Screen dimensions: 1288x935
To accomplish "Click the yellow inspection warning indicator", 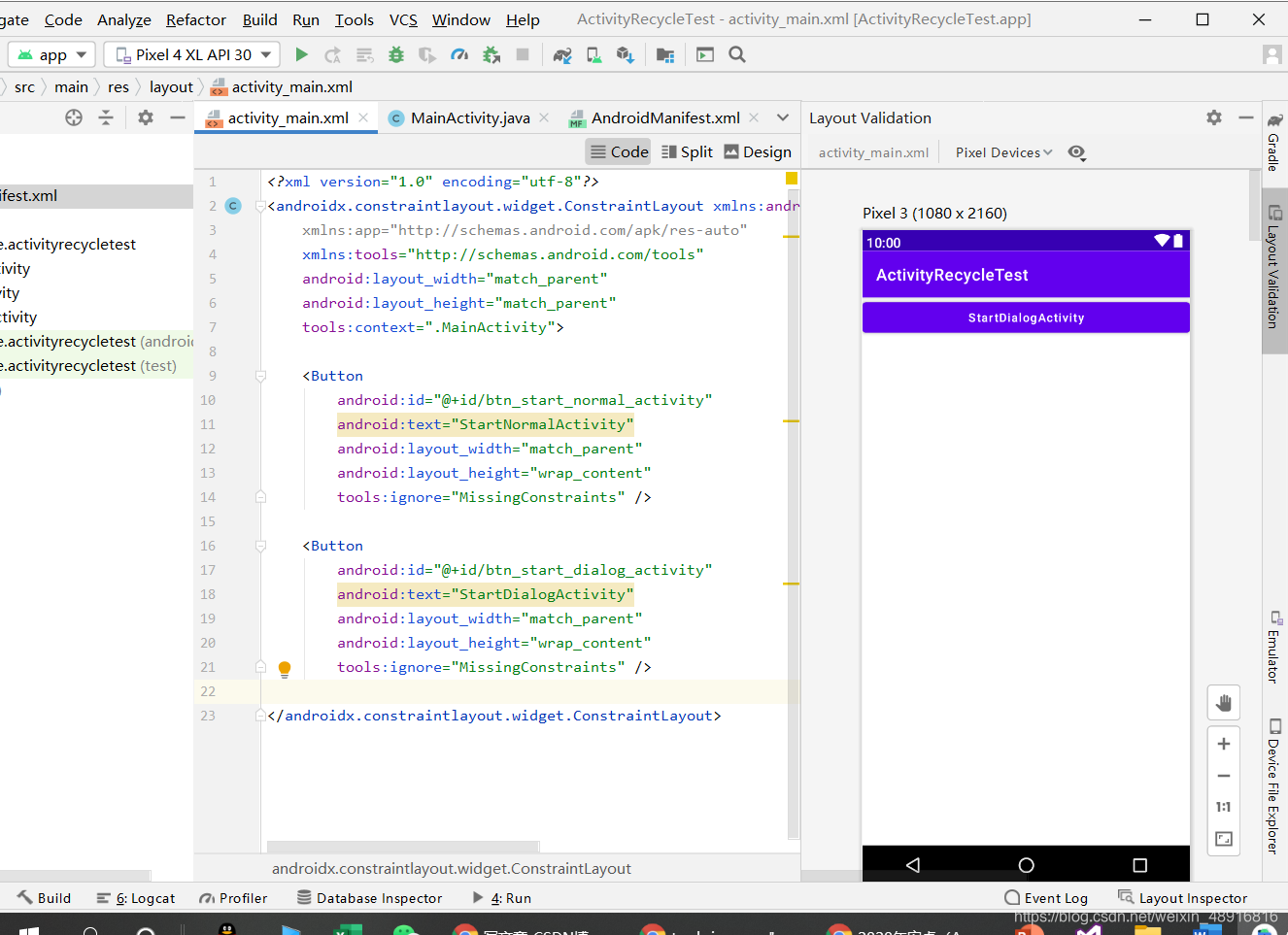I will [x=792, y=179].
